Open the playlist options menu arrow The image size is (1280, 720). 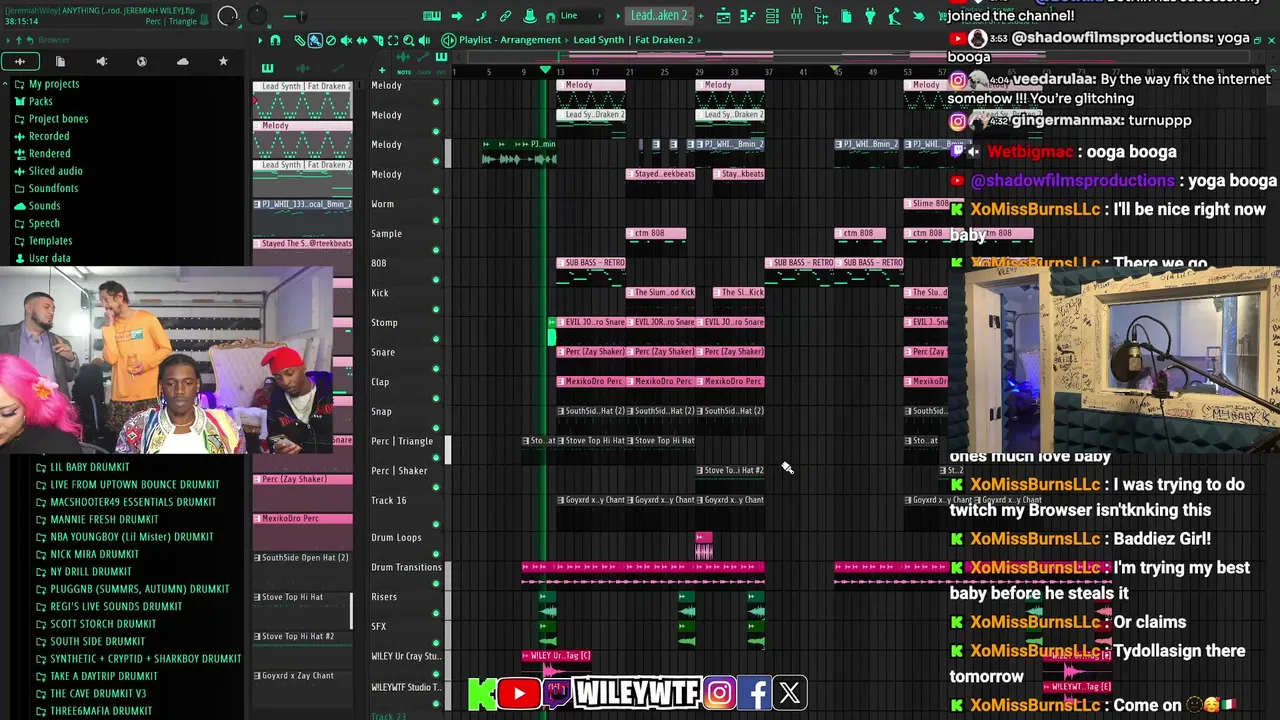pos(261,40)
